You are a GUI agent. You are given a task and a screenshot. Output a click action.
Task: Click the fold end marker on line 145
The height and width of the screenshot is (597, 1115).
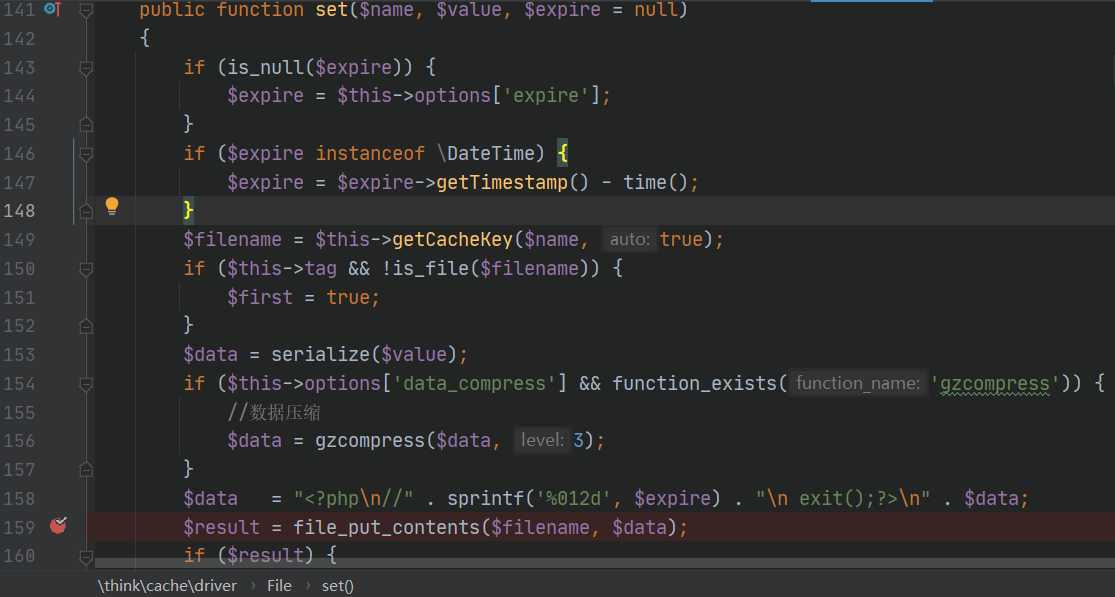coord(86,124)
